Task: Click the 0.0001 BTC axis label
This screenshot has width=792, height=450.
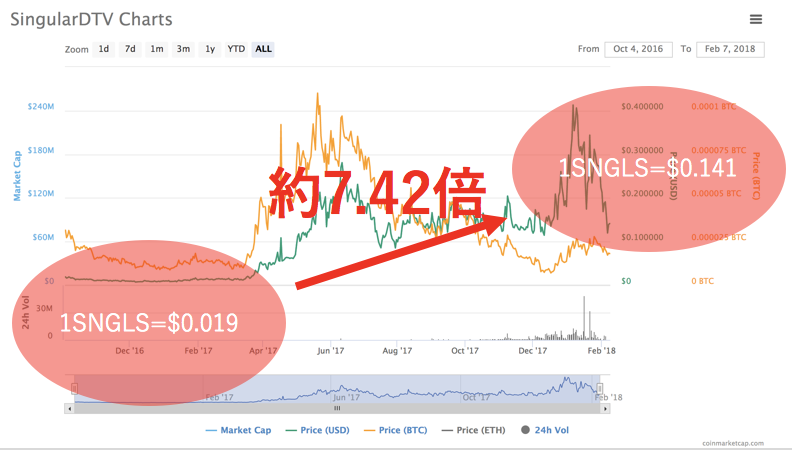Action: coord(714,107)
